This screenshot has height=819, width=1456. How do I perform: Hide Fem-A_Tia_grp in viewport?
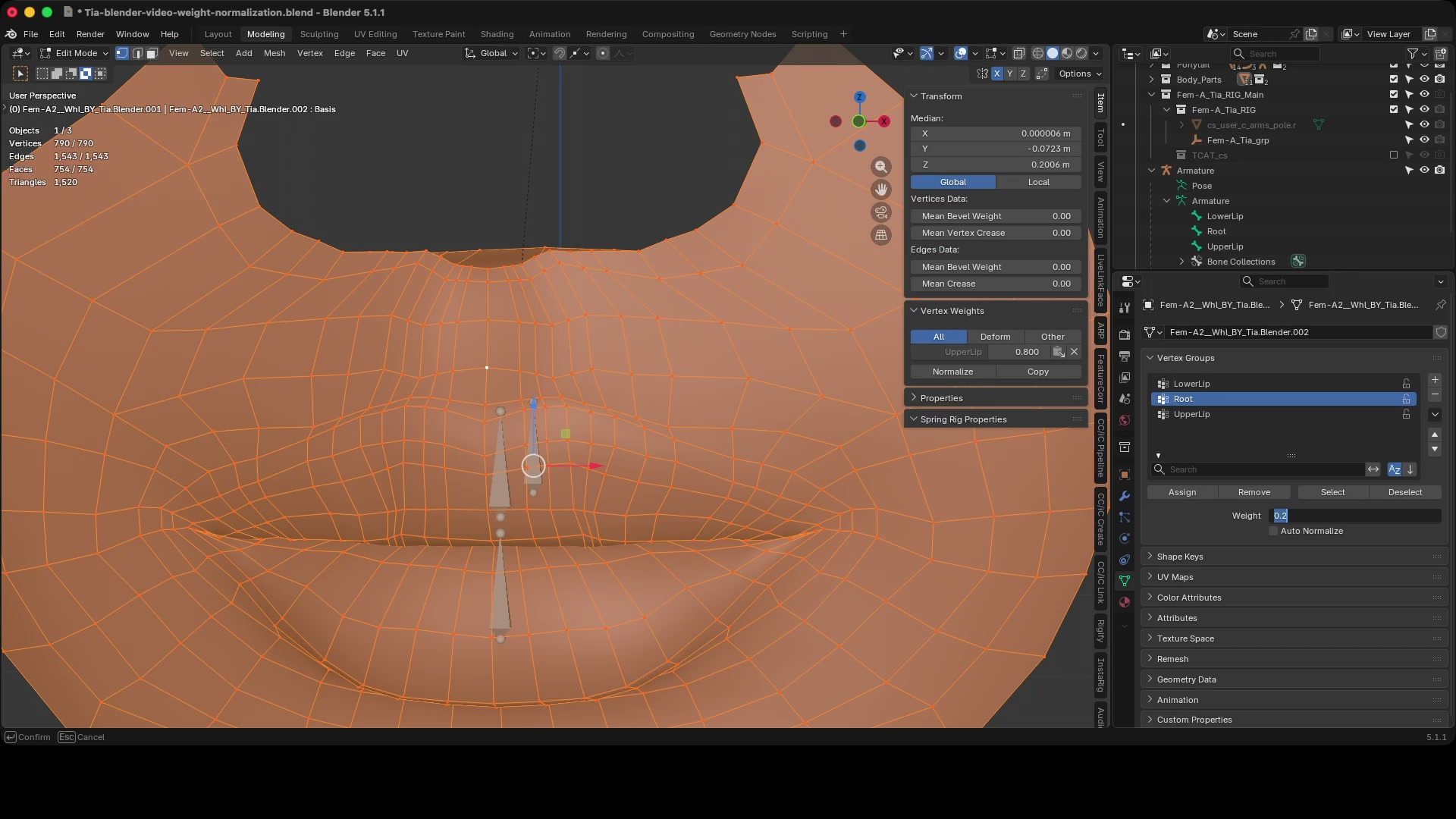pos(1424,140)
